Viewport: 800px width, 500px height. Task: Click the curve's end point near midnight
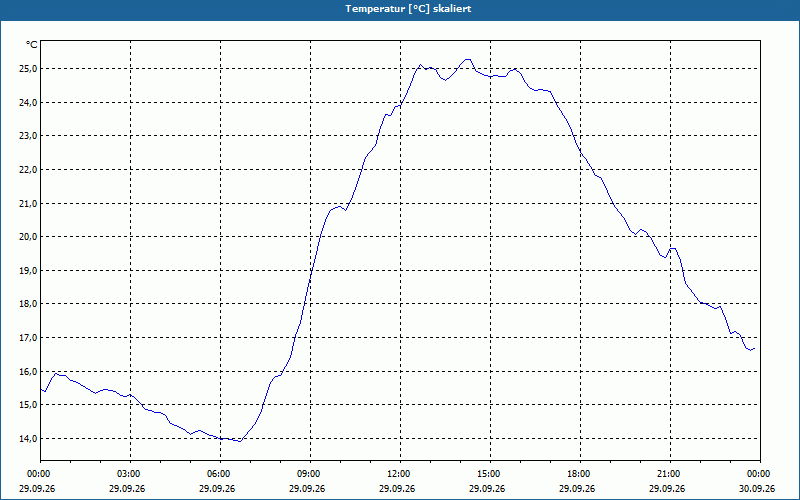pos(754,348)
